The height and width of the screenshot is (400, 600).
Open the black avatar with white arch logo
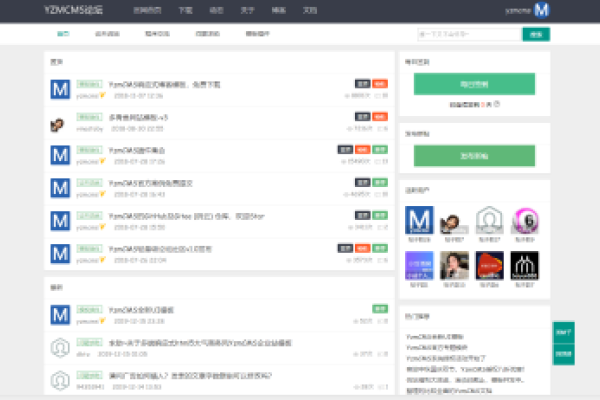point(525,265)
